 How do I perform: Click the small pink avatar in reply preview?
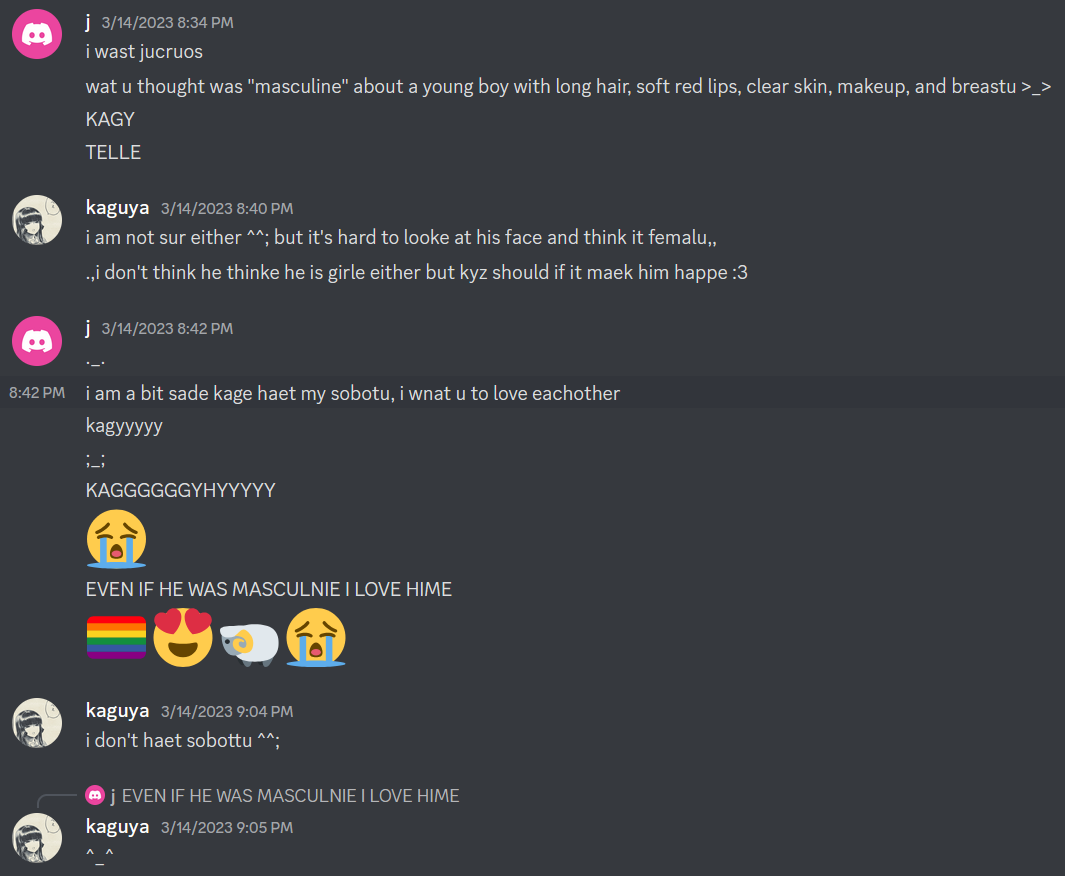pos(95,795)
